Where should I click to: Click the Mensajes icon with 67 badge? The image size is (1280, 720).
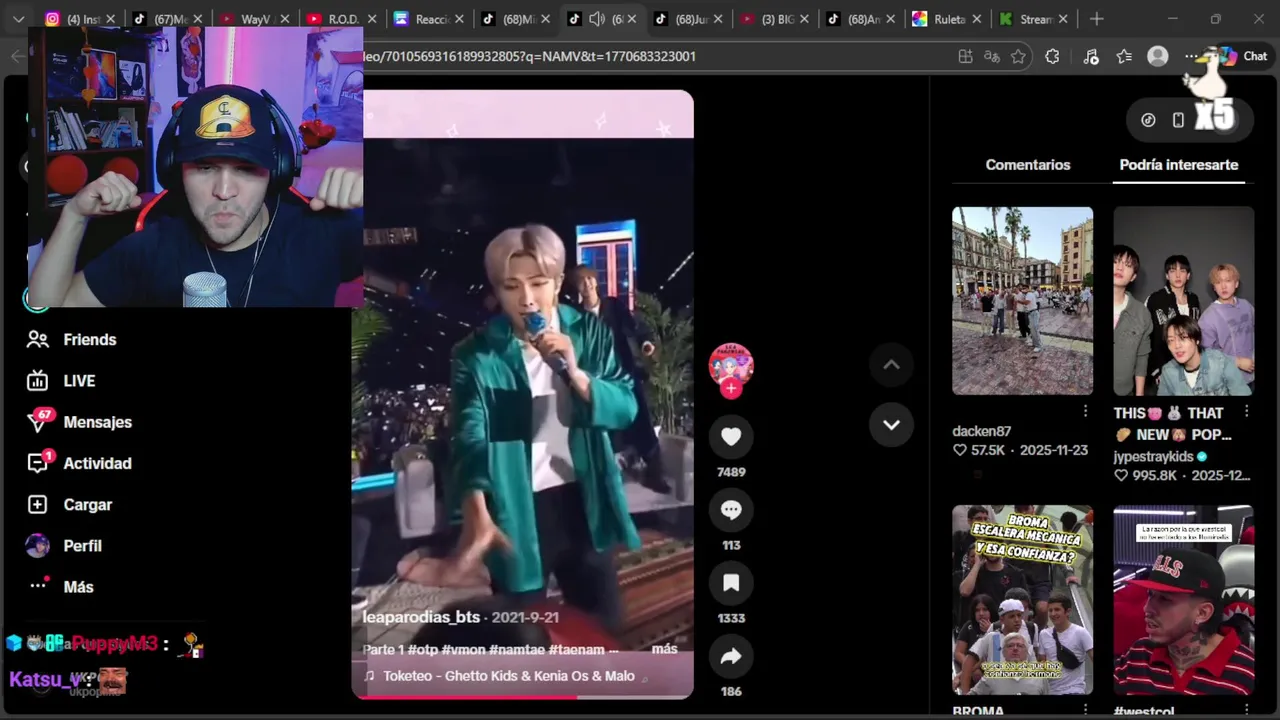click(38, 422)
